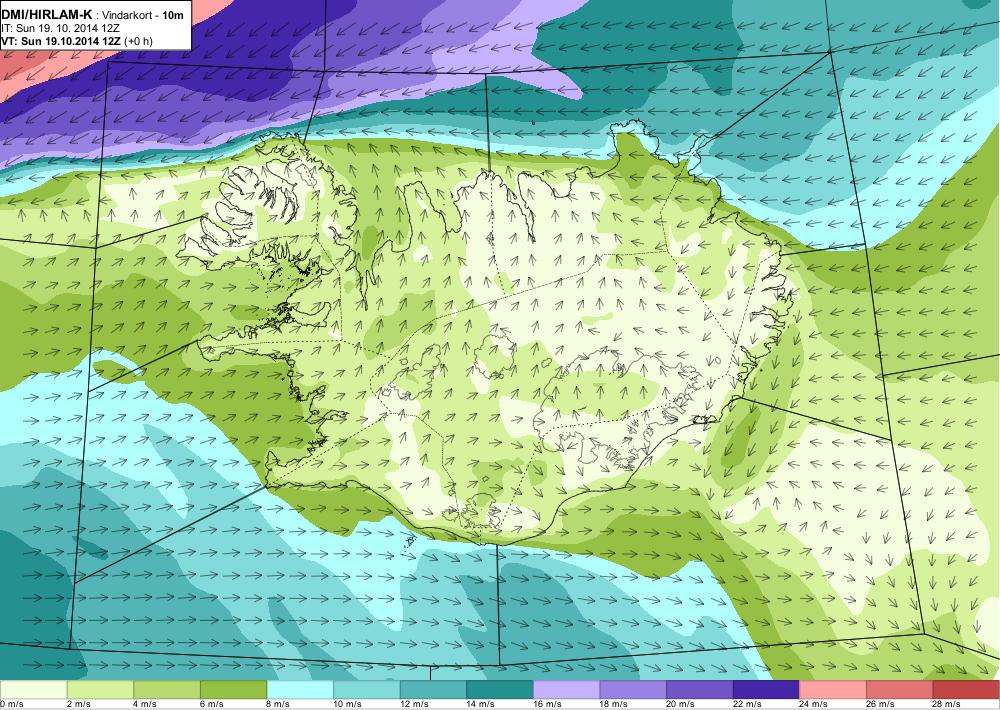Screen dimensions: 1000x710
Task: Click the medium green 4–6 m/s legend swatch
Action: pyautogui.click(x=166, y=690)
